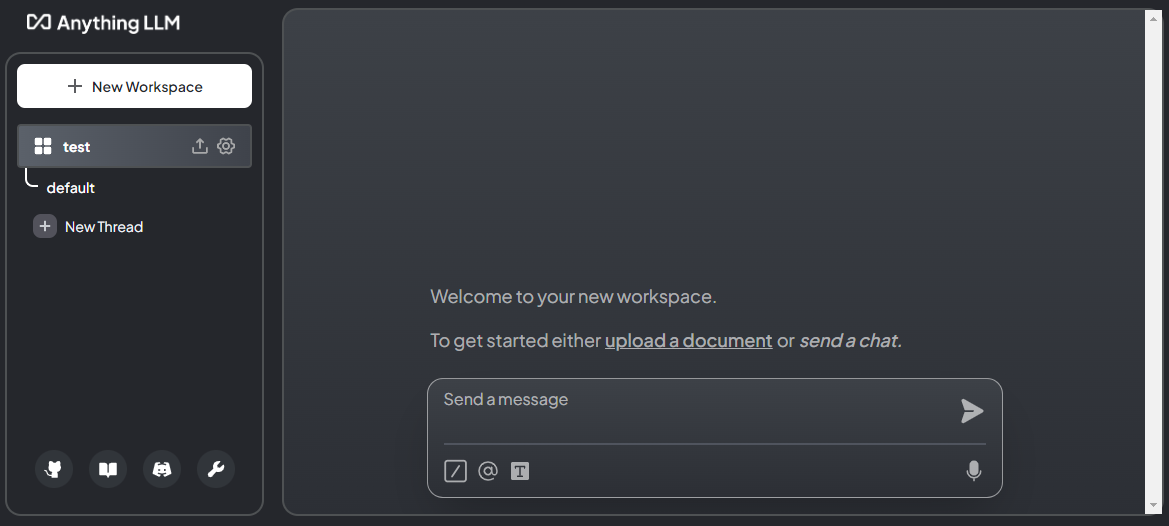
Task: Show slash commands with the slash icon
Action: 456,471
